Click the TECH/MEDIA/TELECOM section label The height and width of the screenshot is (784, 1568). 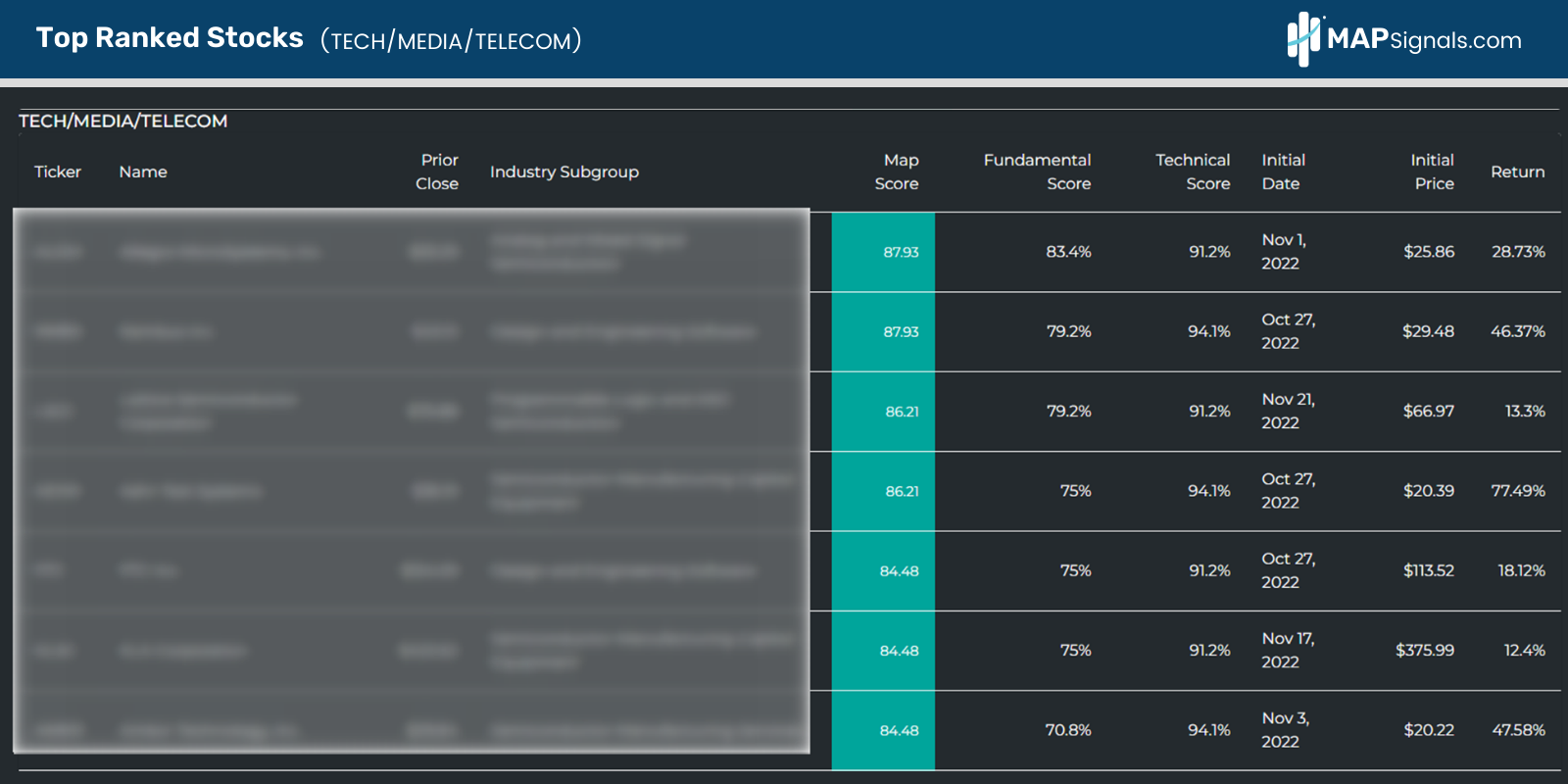(x=122, y=121)
